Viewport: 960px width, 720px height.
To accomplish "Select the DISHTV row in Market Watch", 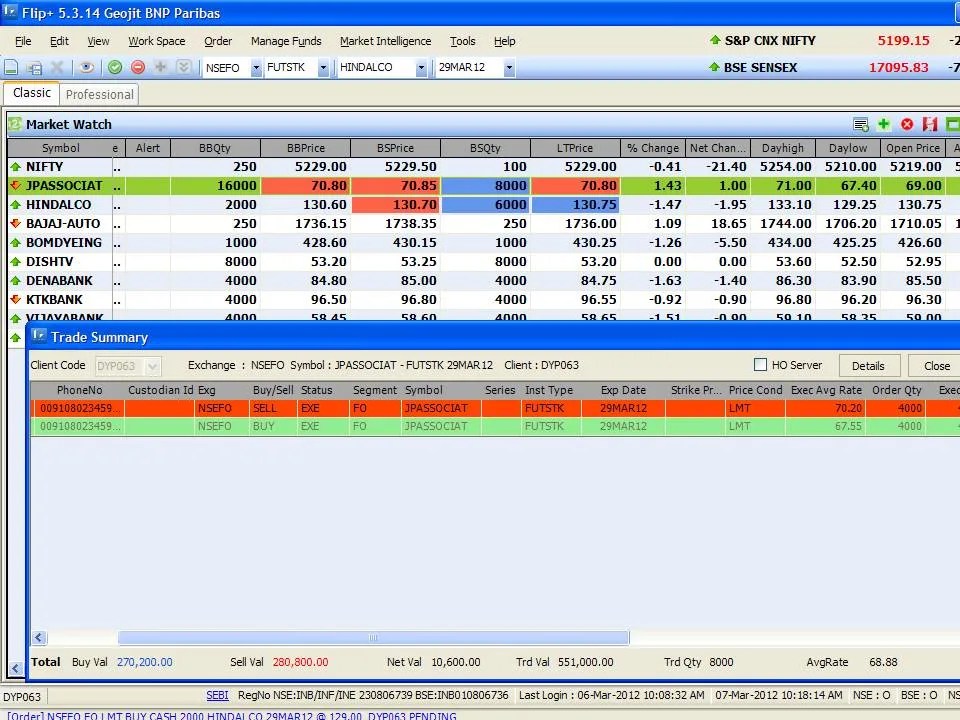I will click(484, 261).
